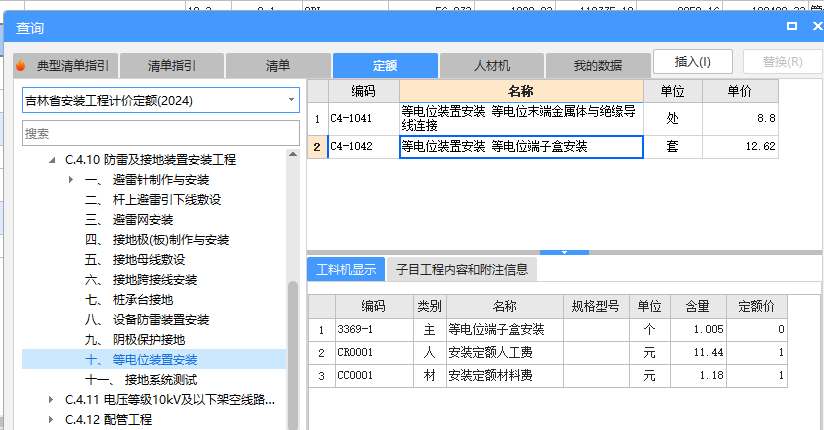Select 八、设备防雷装置安装 tree item
This screenshot has height=430, width=824.
[147, 320]
